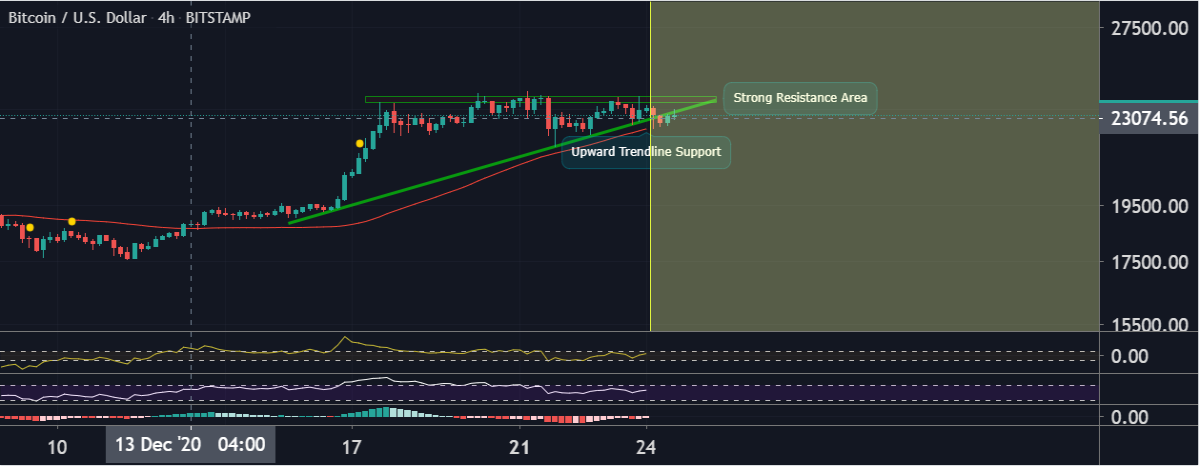Click the date label 17 on time axis
This screenshot has height=466, width=1200.
point(352,446)
